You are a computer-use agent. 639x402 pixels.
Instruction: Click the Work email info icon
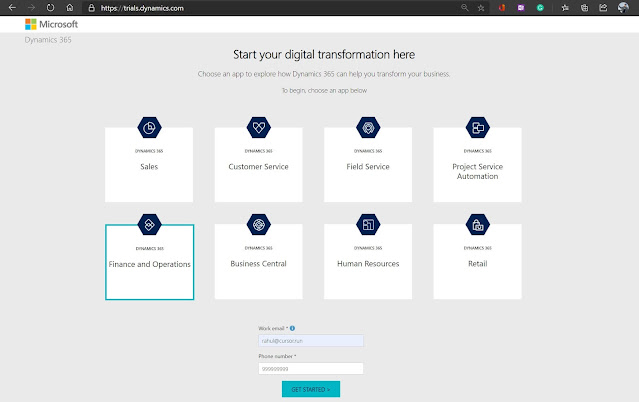[x=292, y=328]
